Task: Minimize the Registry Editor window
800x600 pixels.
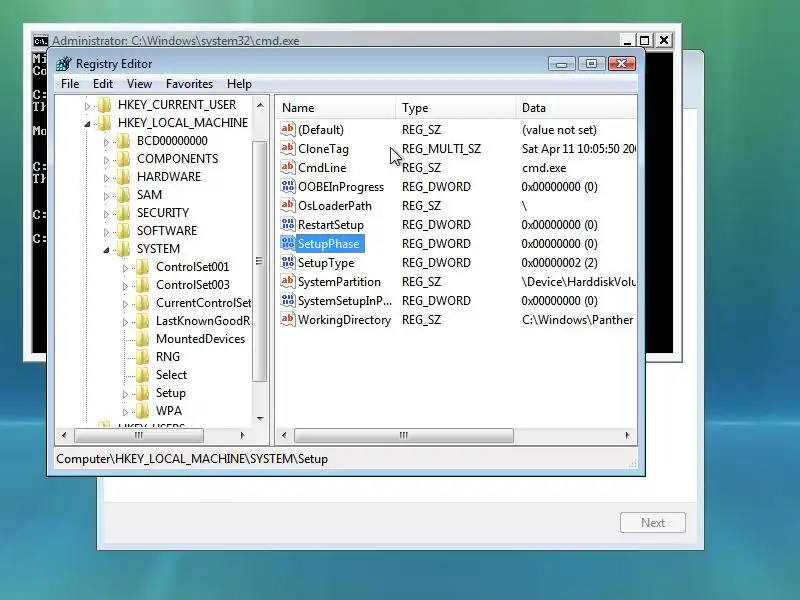Action: 562,64
